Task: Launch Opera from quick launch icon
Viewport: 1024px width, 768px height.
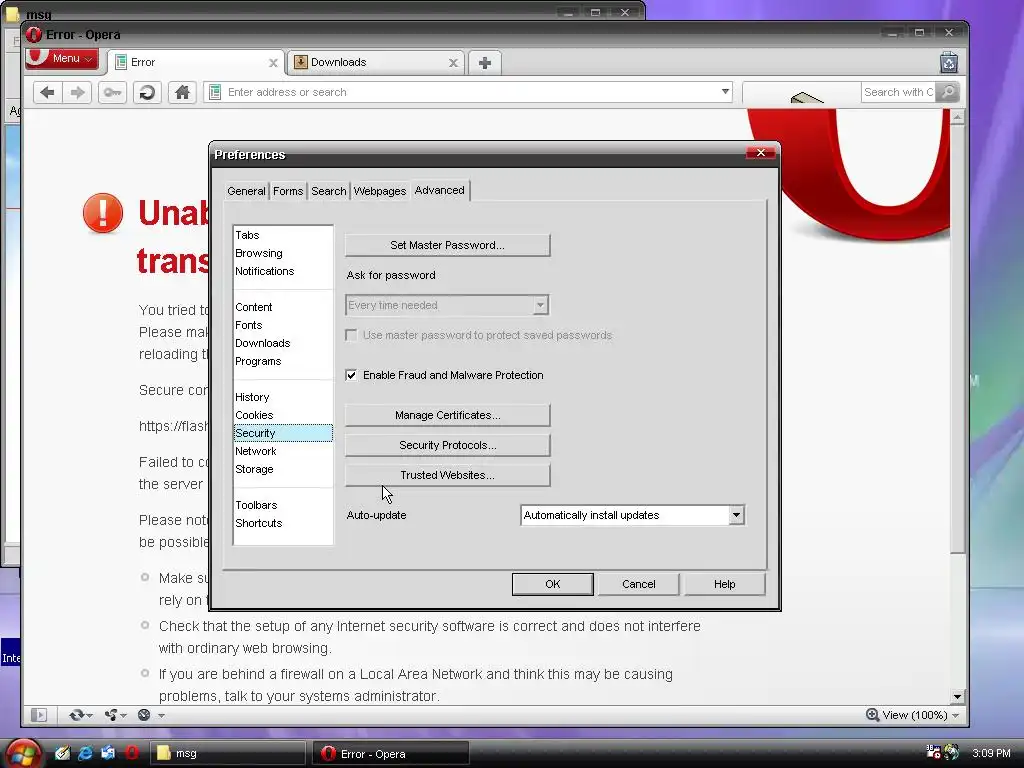Action: click(x=132, y=753)
